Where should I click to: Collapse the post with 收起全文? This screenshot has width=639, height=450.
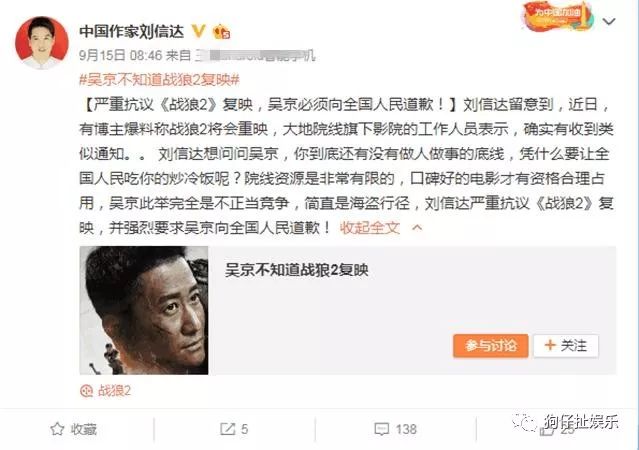[x=370, y=227]
